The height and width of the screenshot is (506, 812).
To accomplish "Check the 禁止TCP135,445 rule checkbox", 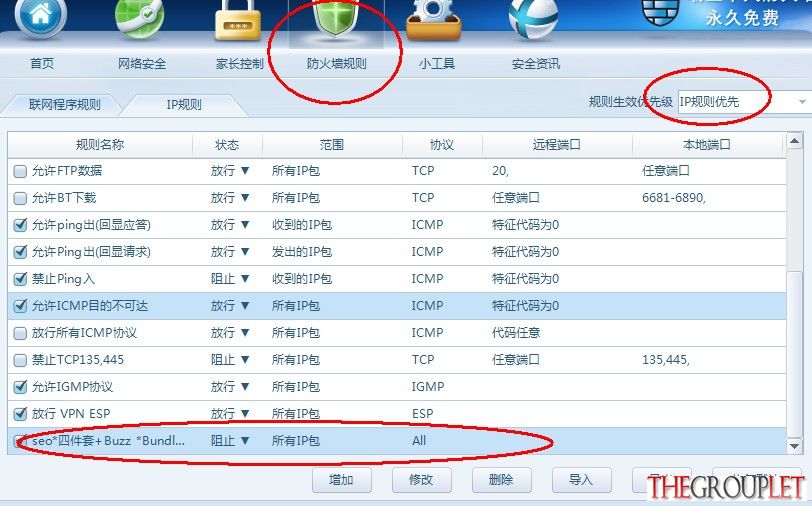I will (x=20, y=360).
